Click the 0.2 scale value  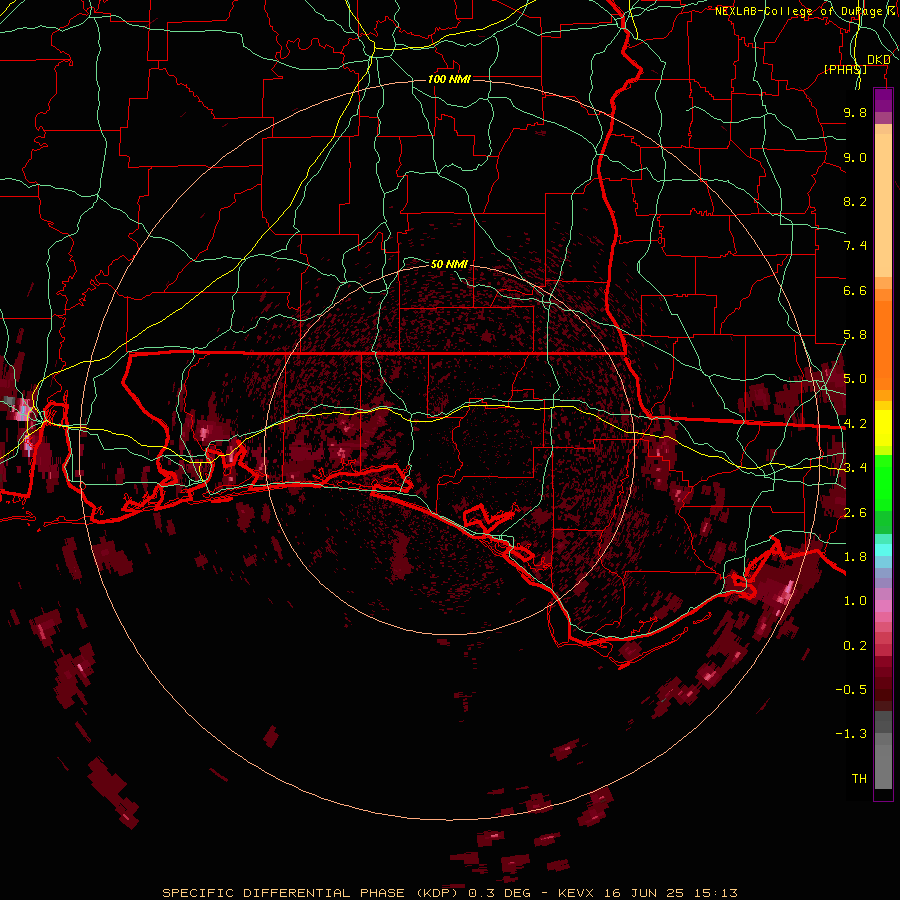coord(855,646)
